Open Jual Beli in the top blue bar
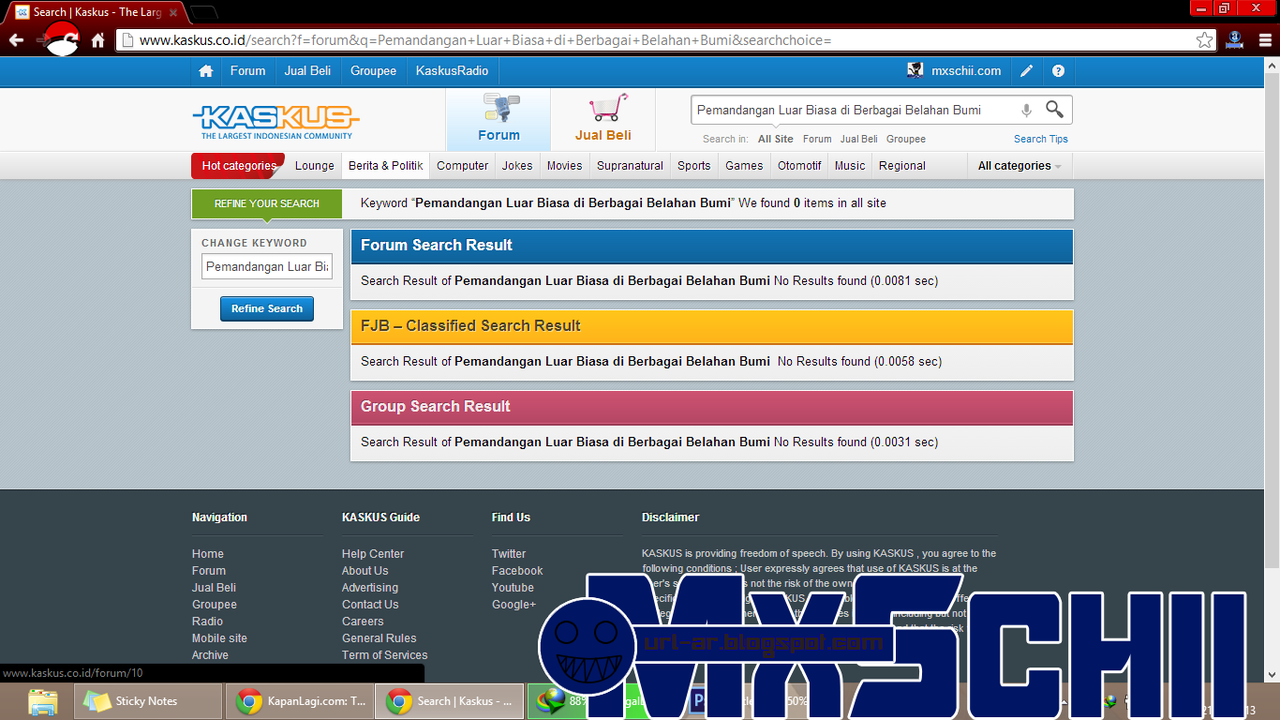Viewport: 1280px width, 720px height. [x=308, y=71]
